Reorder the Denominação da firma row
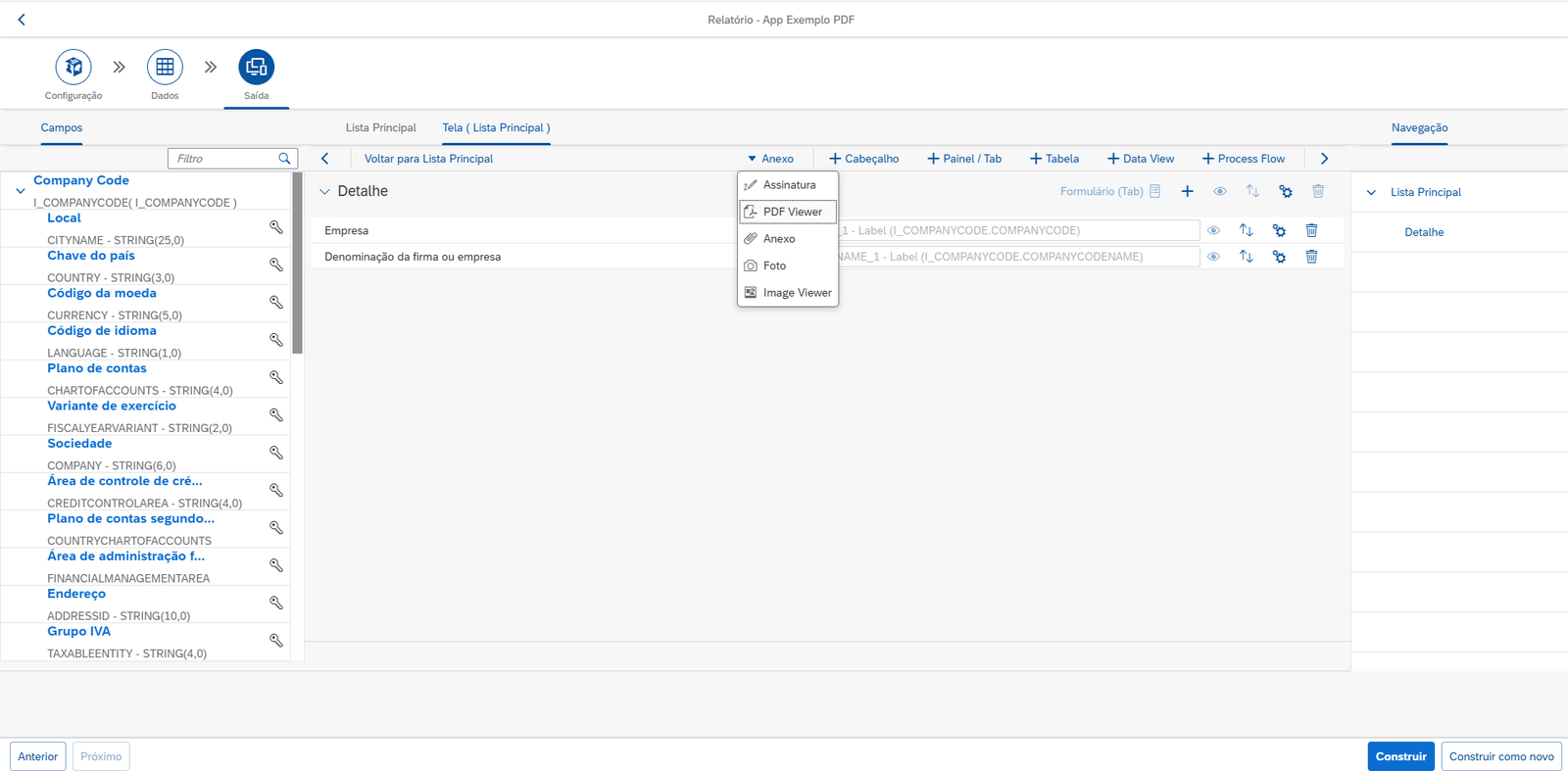 coord(1247,257)
